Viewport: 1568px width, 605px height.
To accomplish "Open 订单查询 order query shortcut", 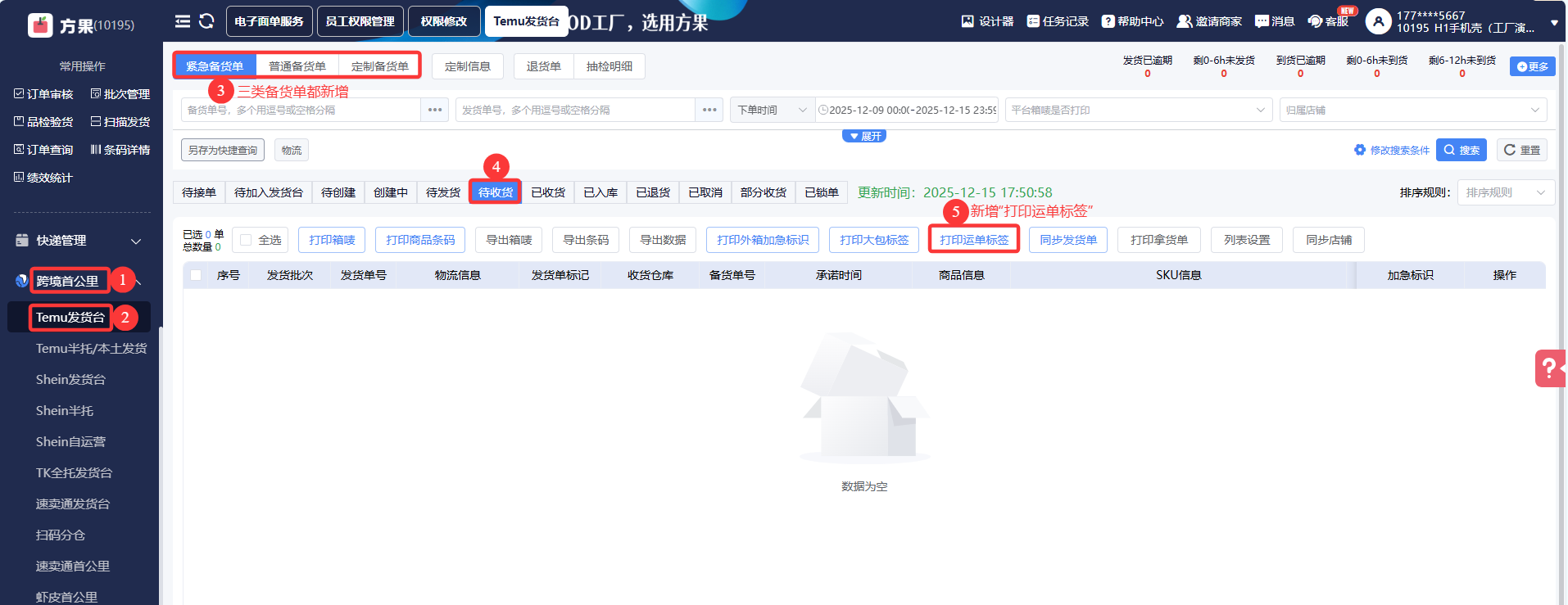I will pyautogui.click(x=44, y=150).
